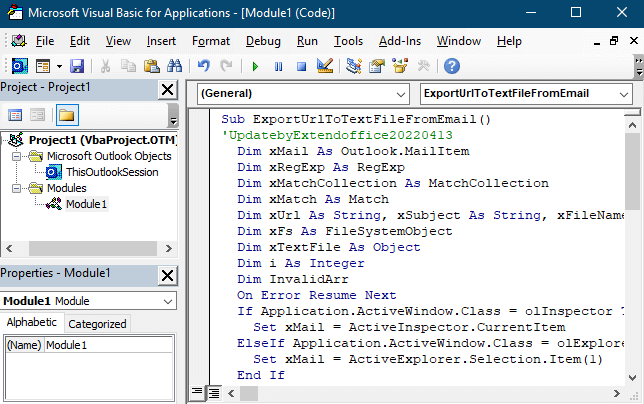The width and height of the screenshot is (644, 404).
Task: Click the Undo arrow icon
Action: click(x=204, y=66)
